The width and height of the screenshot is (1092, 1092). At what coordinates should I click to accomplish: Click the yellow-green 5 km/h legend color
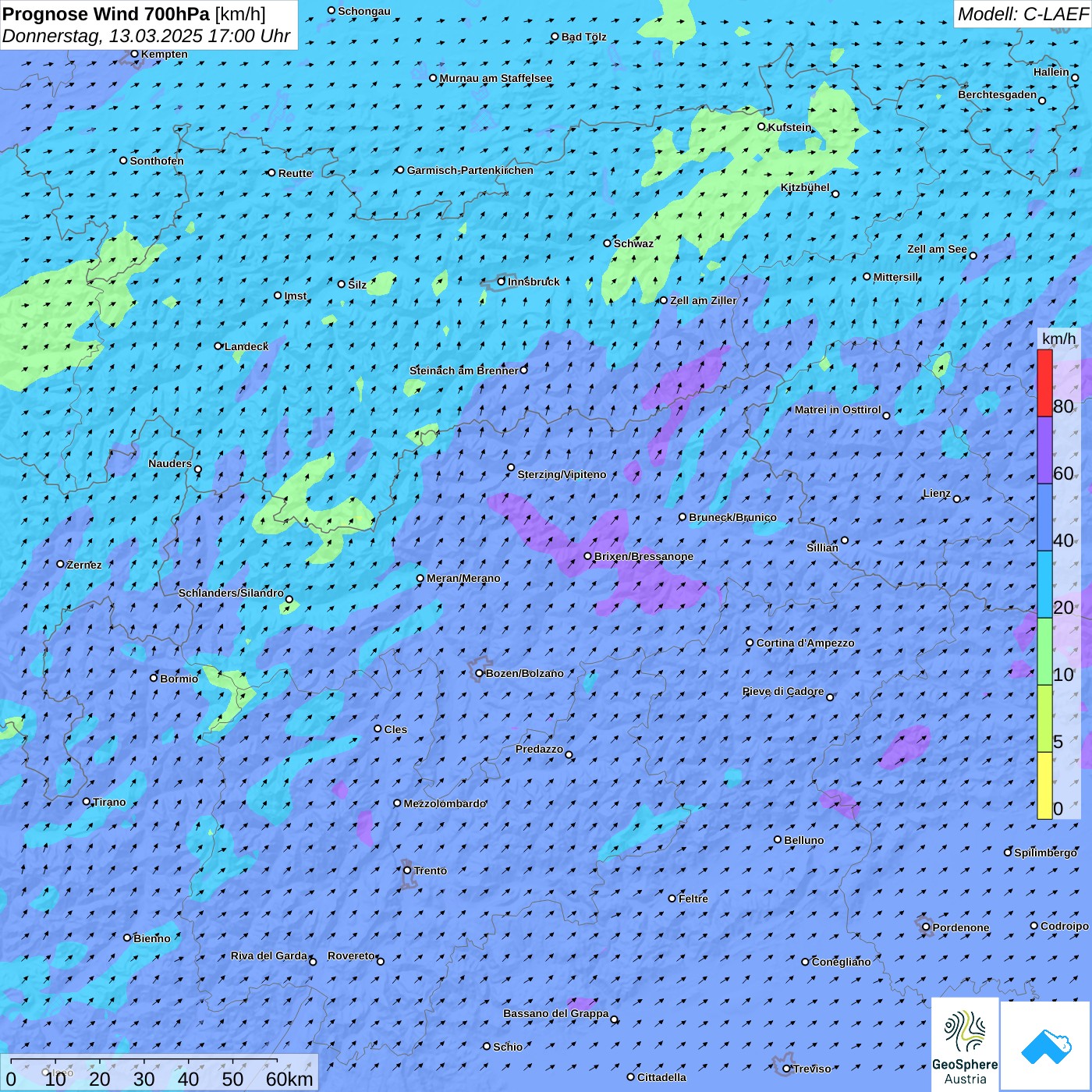click(x=1044, y=718)
